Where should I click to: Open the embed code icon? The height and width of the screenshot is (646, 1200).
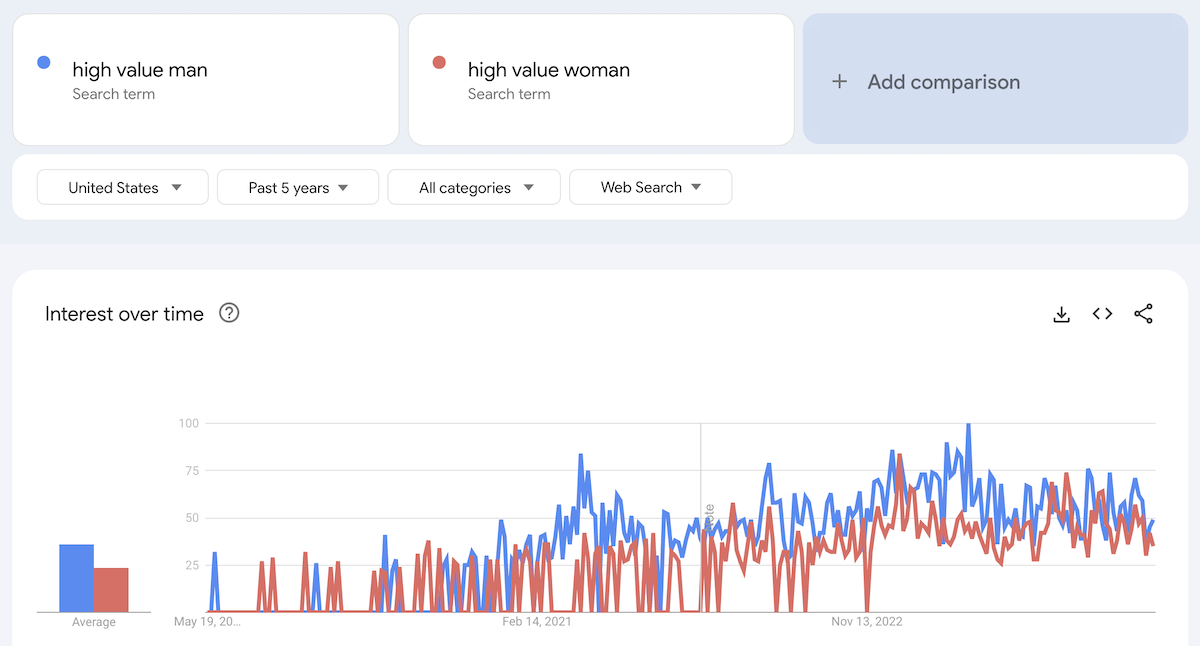click(1102, 314)
